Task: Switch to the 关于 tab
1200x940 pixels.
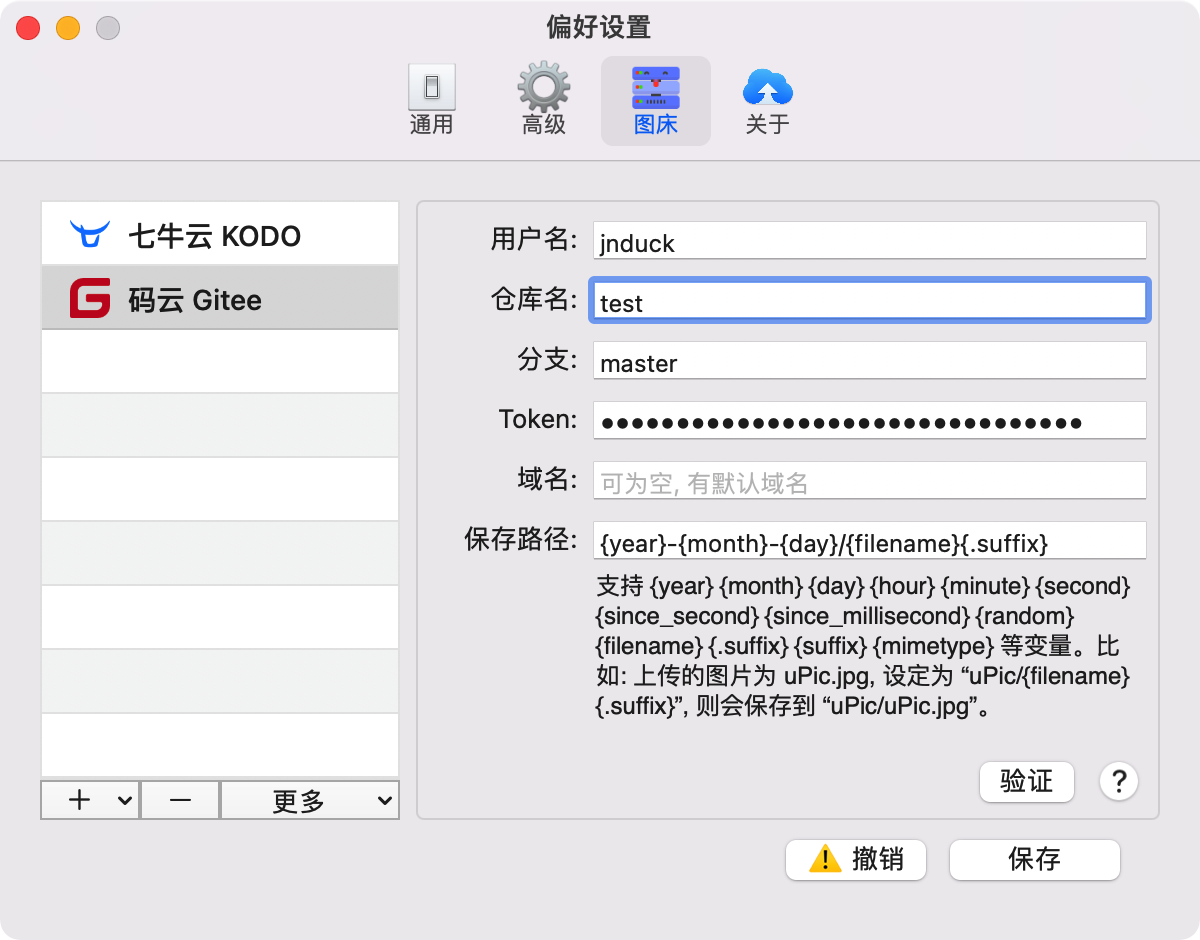Action: tap(767, 100)
